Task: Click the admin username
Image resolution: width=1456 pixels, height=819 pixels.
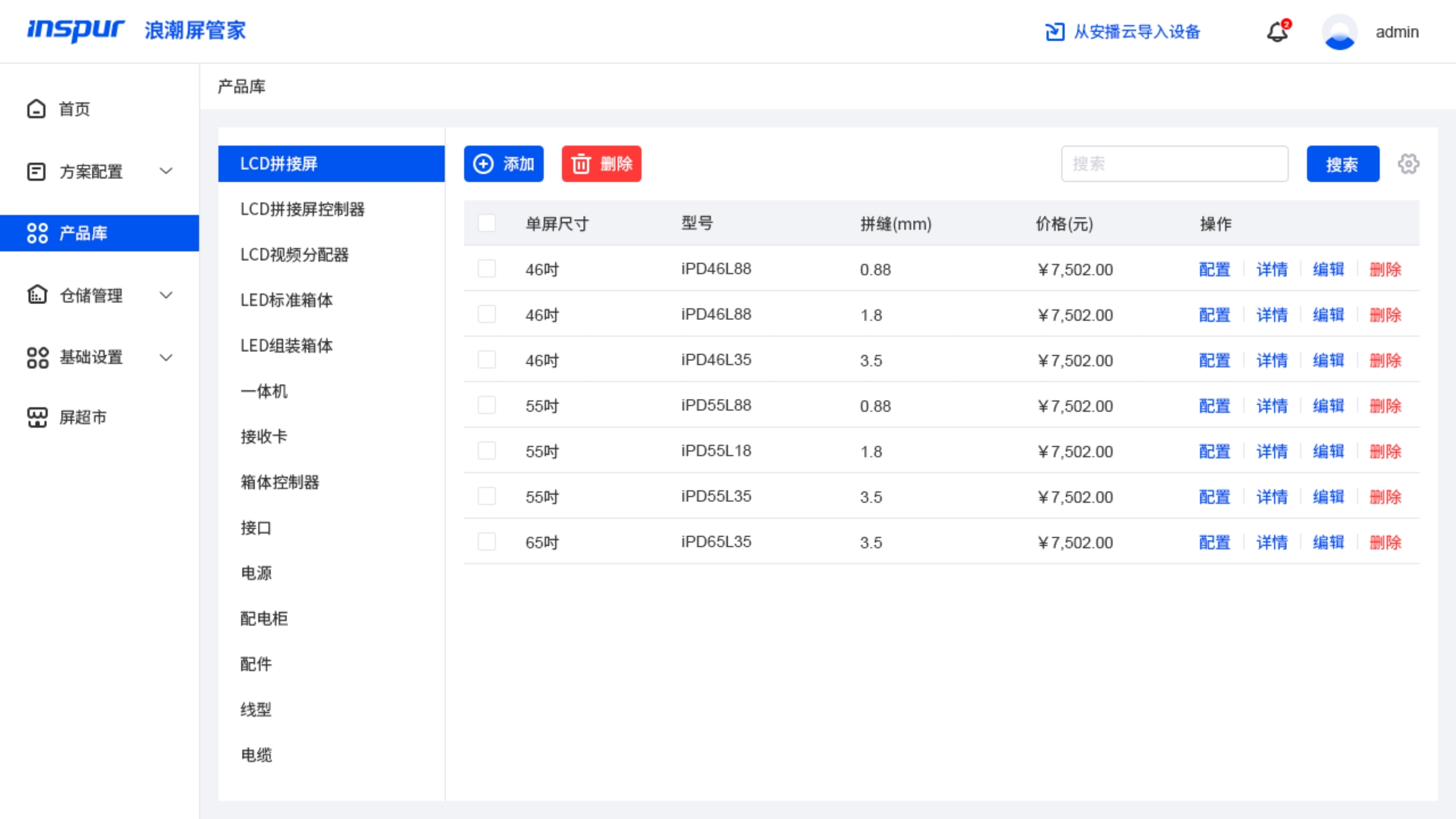Action: point(1397,32)
